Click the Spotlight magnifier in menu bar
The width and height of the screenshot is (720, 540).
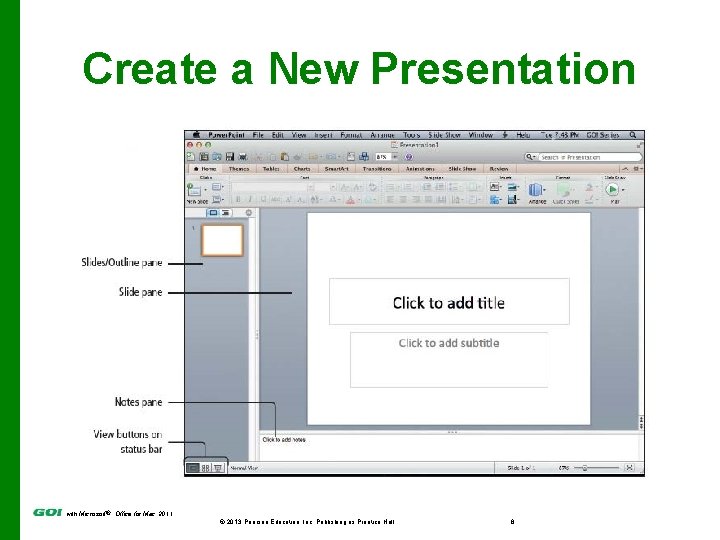click(x=633, y=135)
